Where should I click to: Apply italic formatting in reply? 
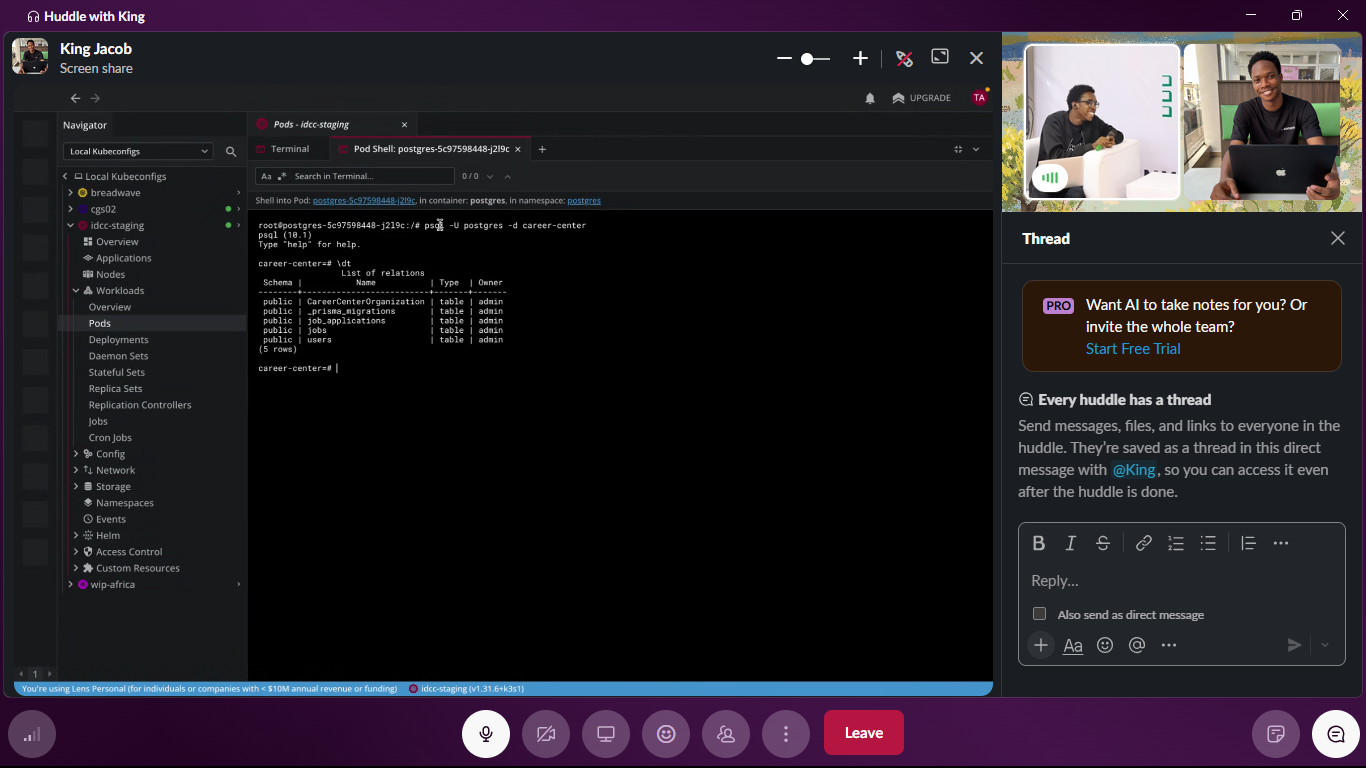coord(1071,543)
